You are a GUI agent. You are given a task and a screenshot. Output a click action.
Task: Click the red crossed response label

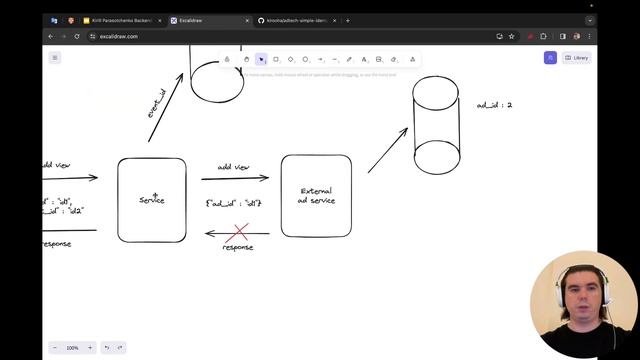coord(238,247)
